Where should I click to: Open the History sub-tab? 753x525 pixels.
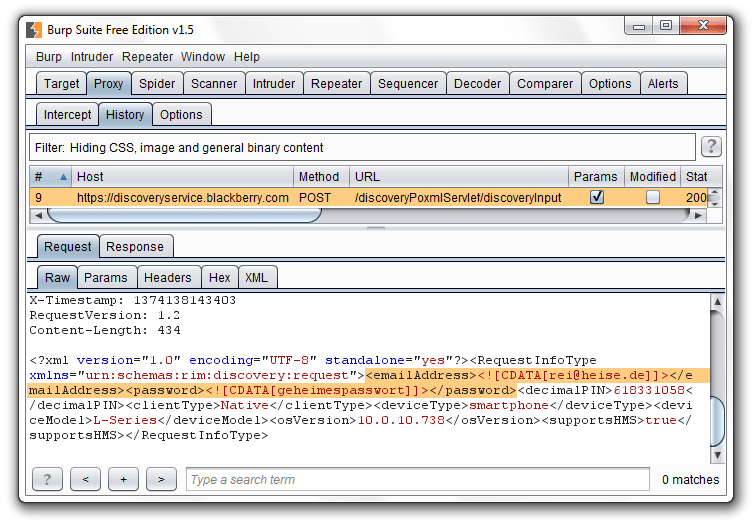[x=125, y=115]
